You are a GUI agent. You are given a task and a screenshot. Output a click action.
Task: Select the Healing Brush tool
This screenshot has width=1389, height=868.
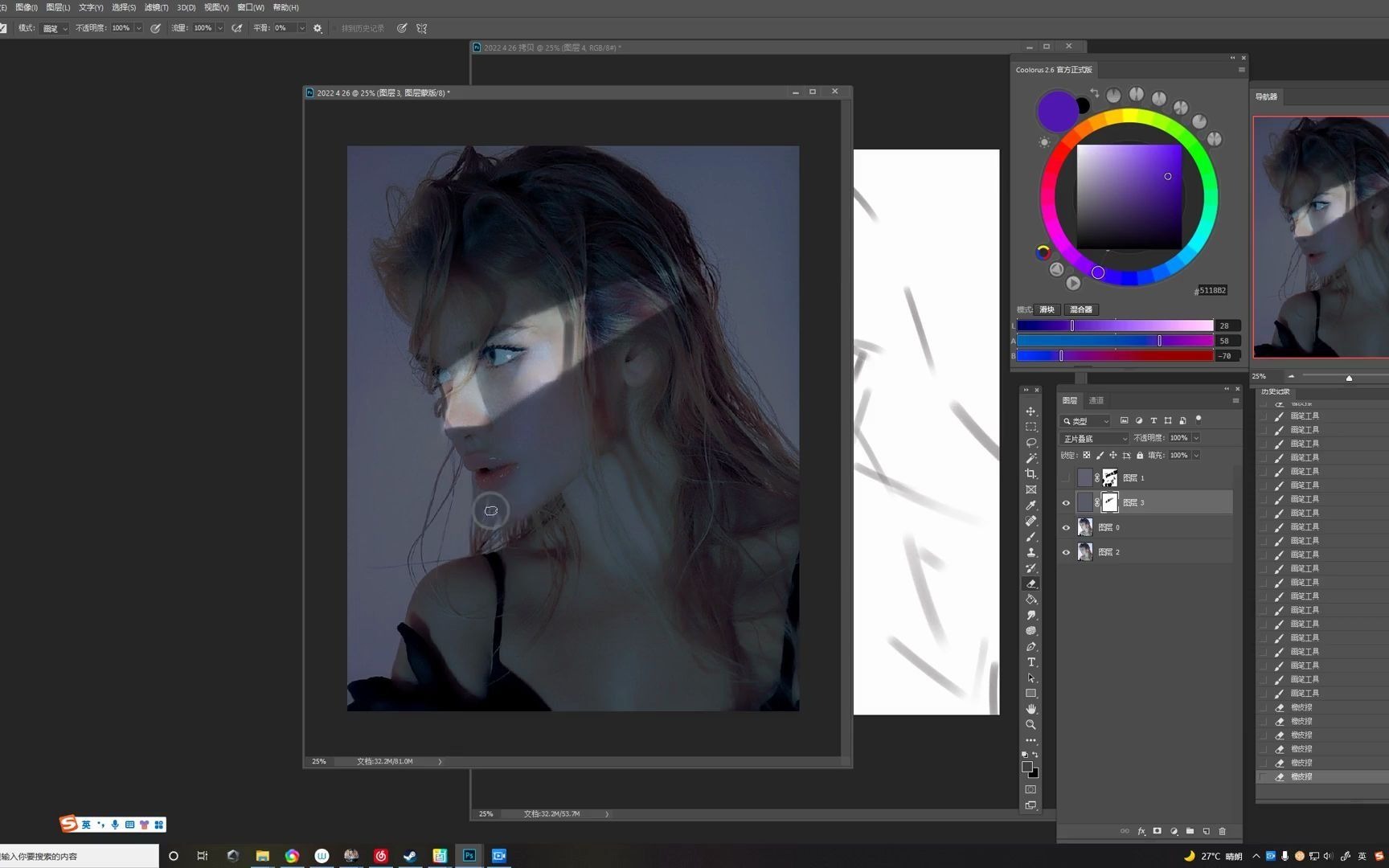[1030, 521]
